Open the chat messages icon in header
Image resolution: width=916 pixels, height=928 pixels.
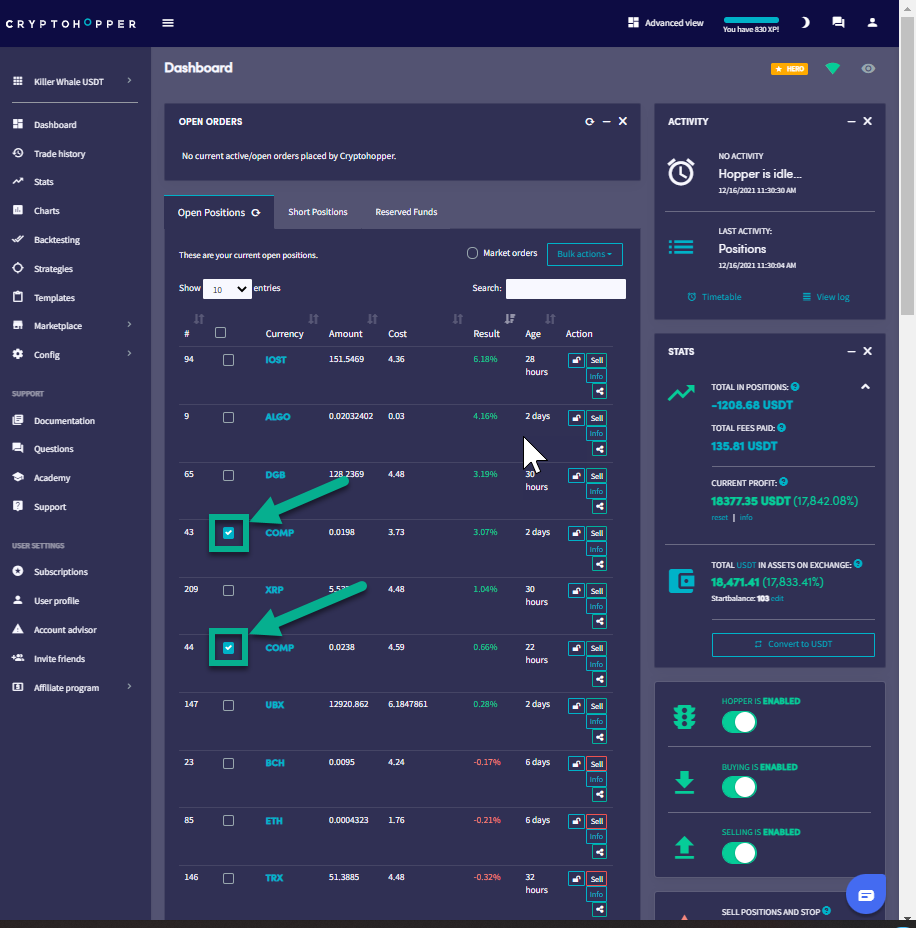coord(838,23)
